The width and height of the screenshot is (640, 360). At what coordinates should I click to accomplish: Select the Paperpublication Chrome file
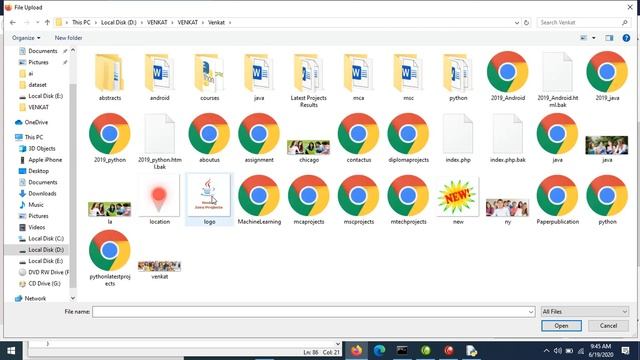point(558,200)
